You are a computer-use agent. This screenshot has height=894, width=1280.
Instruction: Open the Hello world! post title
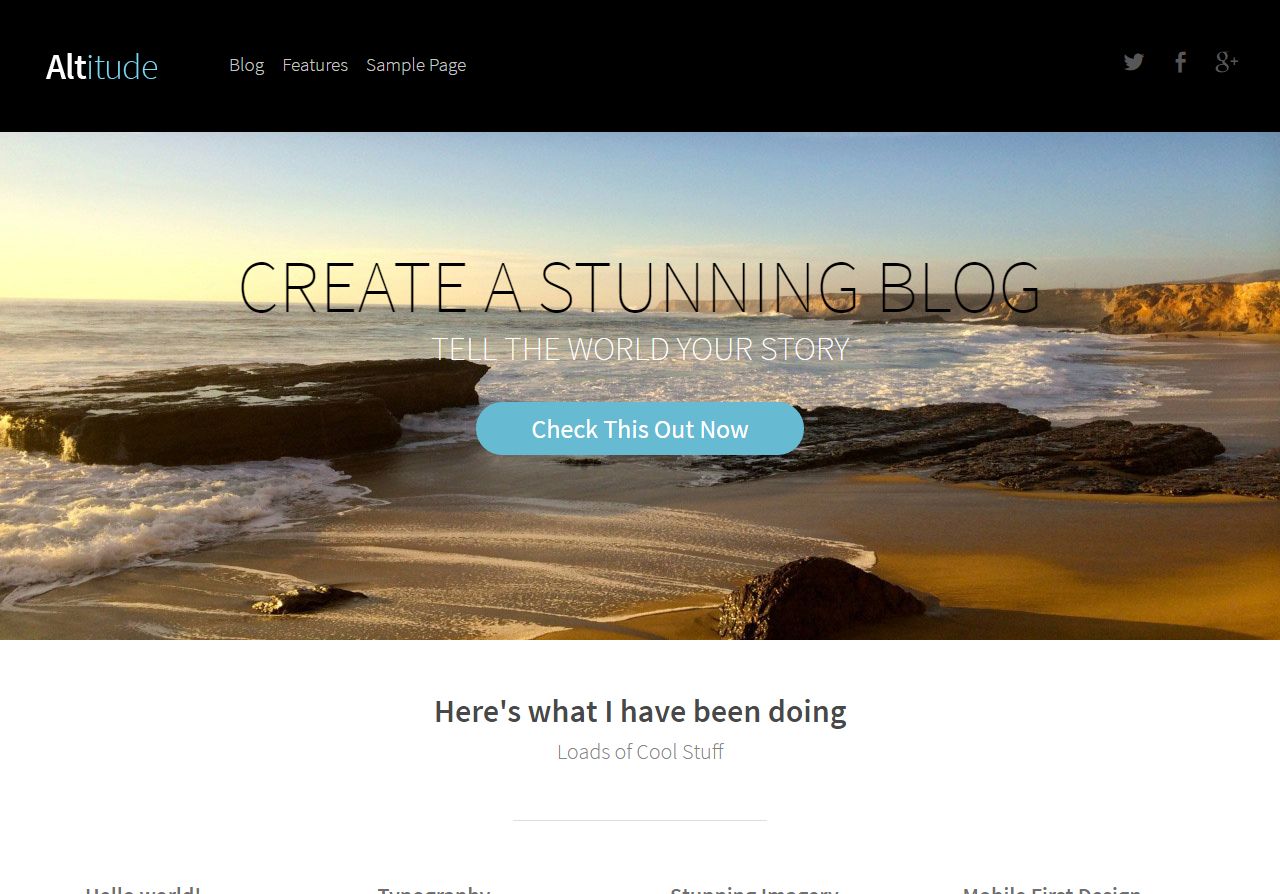pyautogui.click(x=143, y=889)
